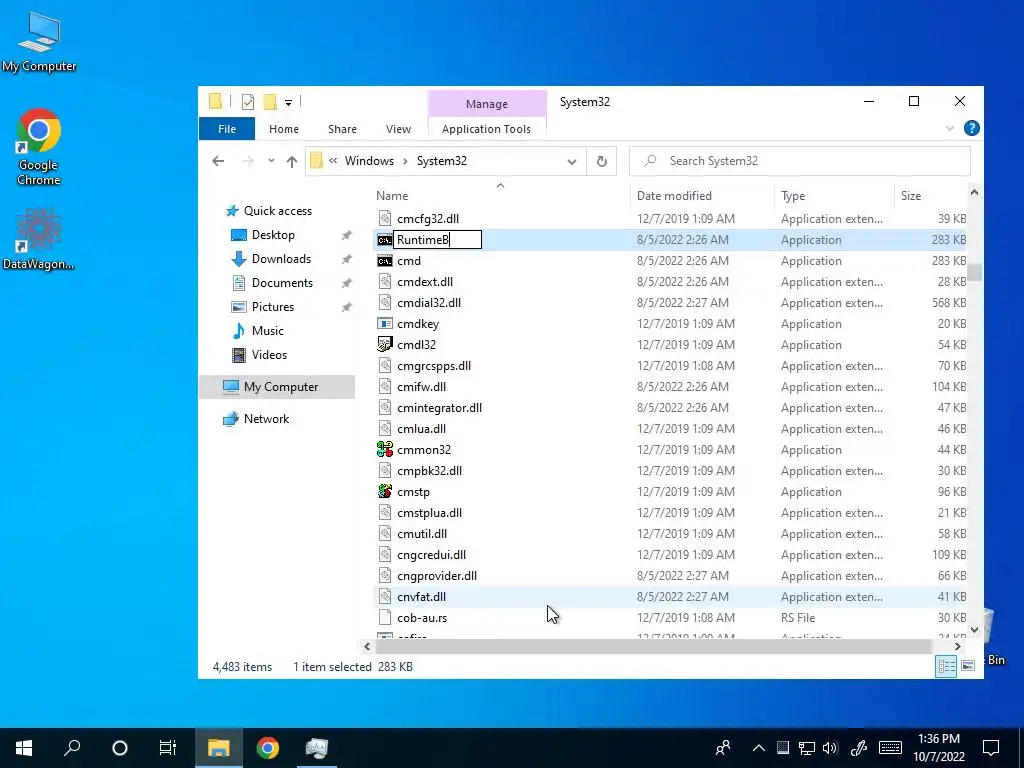Open taskbar Search magnifier

coord(72,748)
